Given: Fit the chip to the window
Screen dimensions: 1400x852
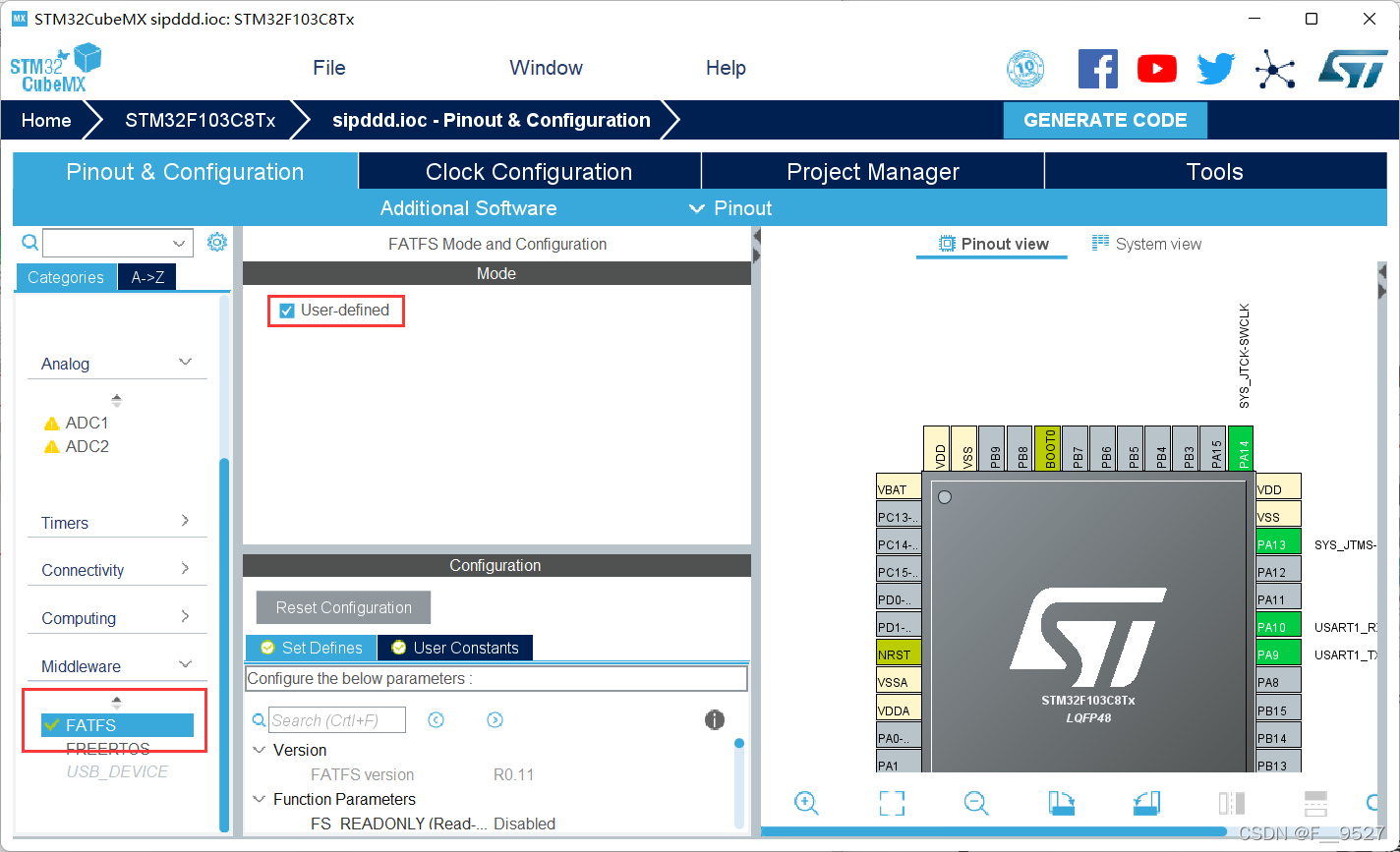Looking at the screenshot, I should (x=892, y=803).
